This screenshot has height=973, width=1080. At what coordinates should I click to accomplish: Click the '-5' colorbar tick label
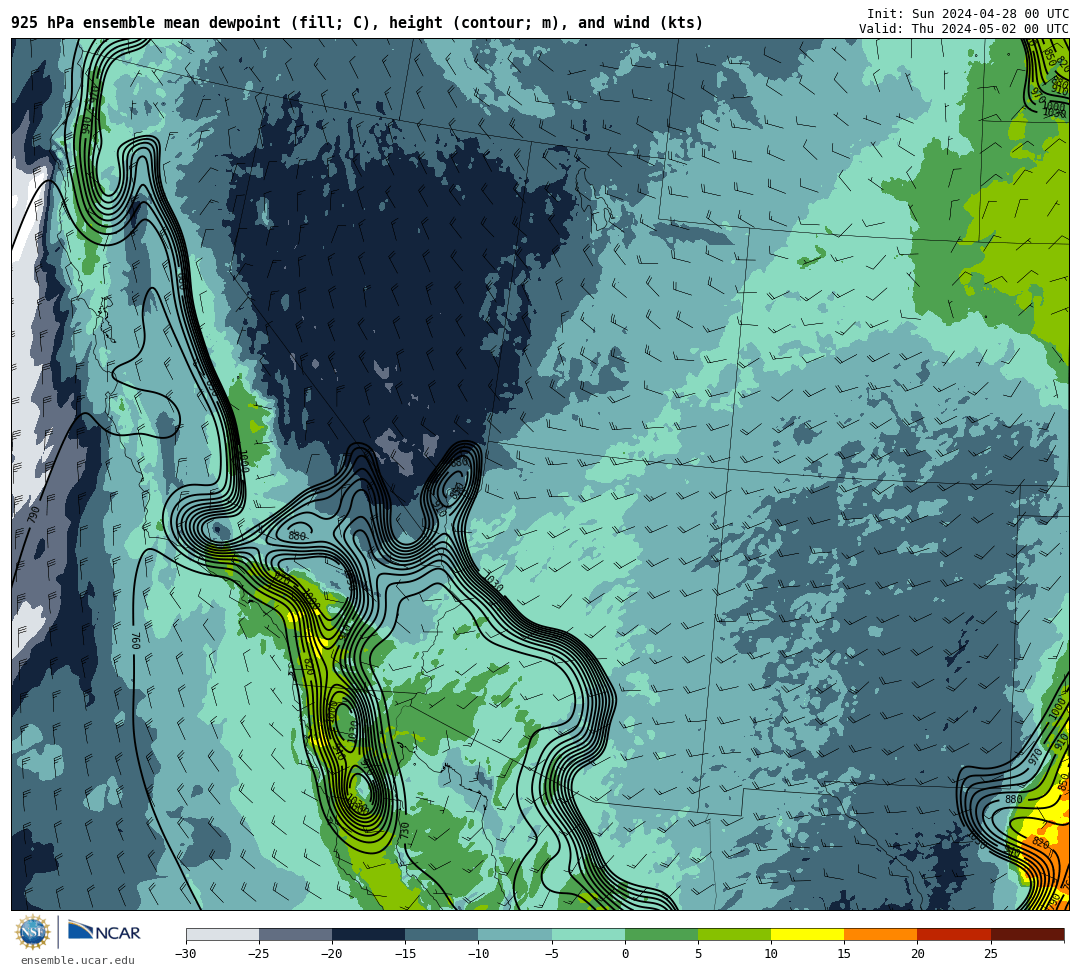pos(552,954)
